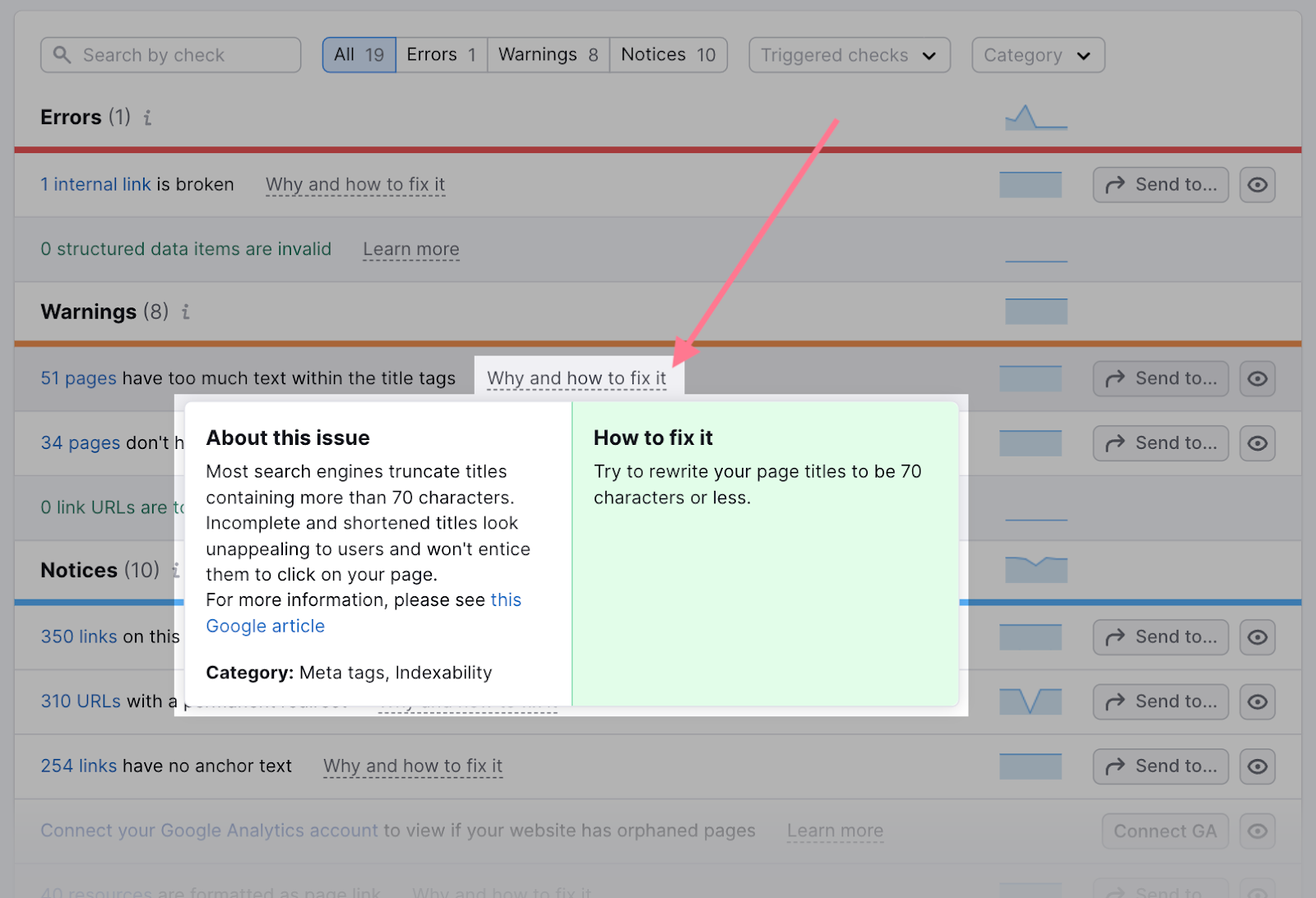Select the Notices filter tab

click(x=667, y=54)
